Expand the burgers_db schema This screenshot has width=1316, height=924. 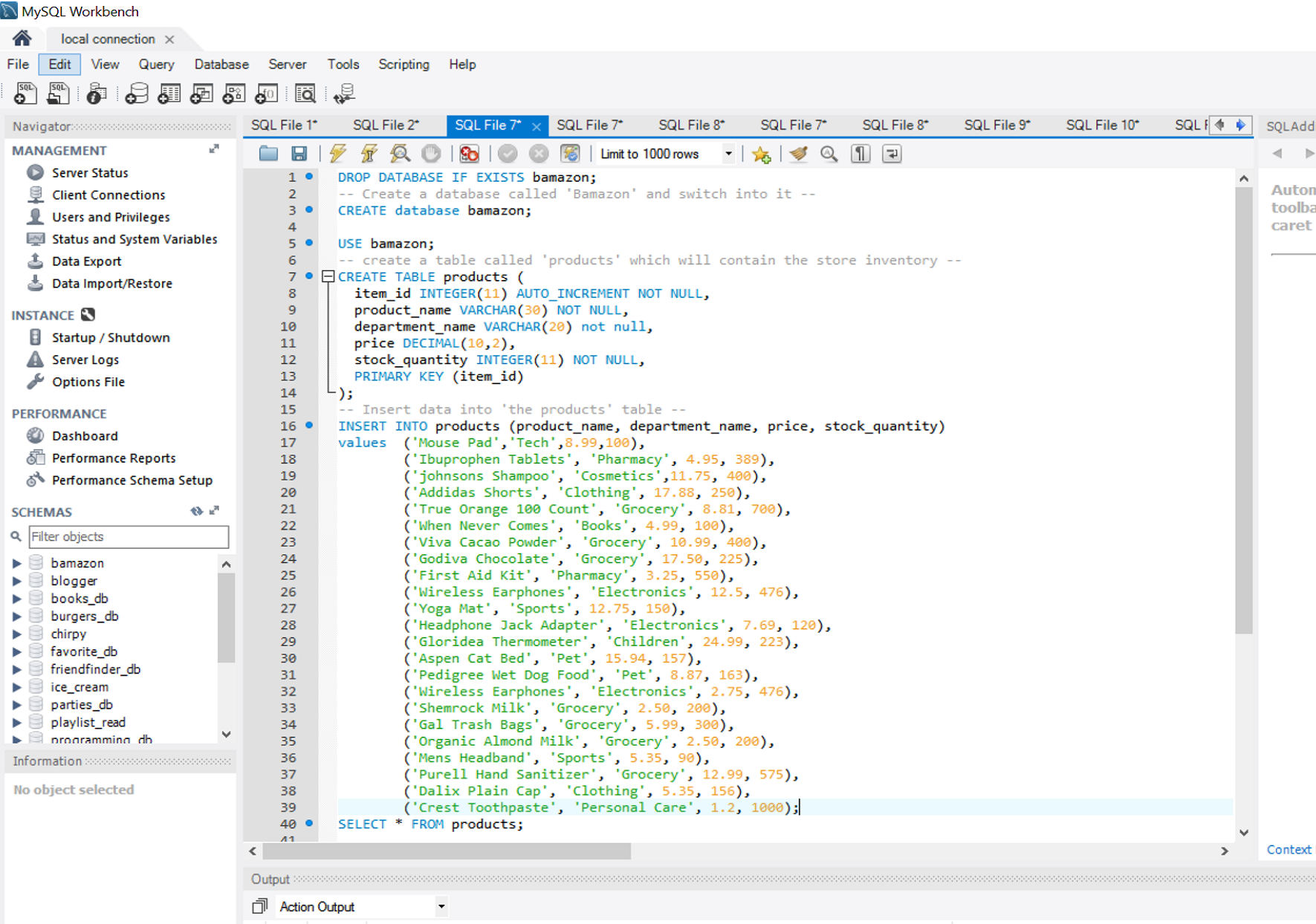16,616
